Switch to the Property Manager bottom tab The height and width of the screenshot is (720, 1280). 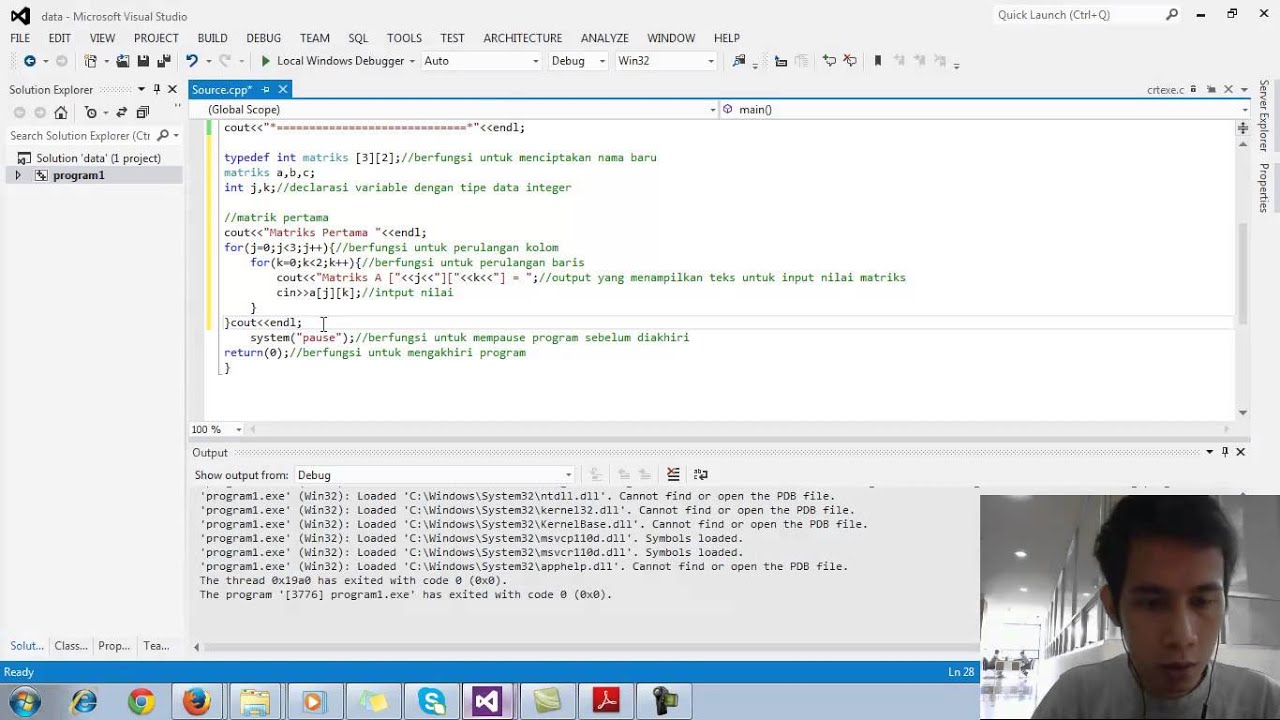tap(114, 646)
